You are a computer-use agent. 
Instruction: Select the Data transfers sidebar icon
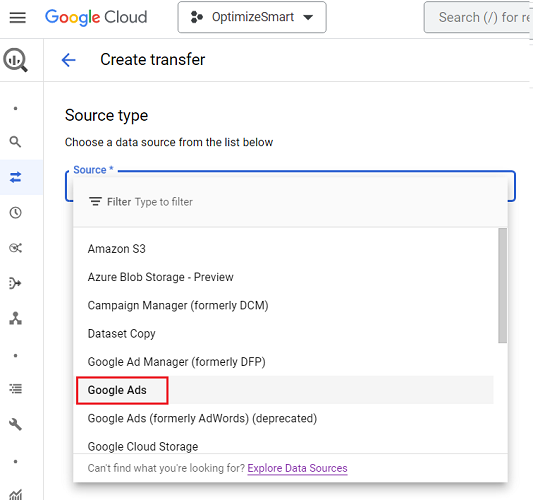click(x=15, y=177)
